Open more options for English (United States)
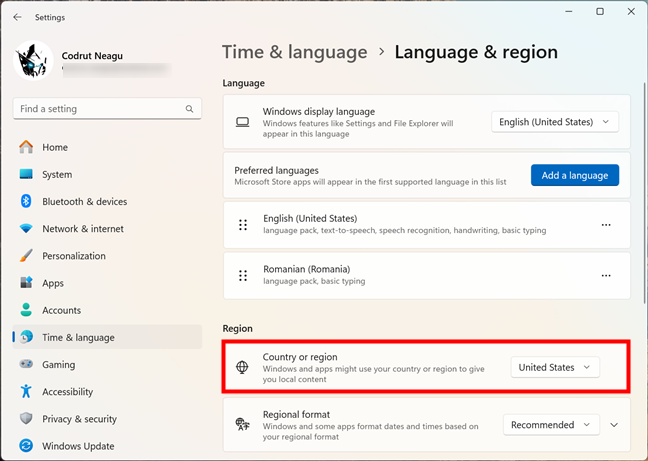648x461 pixels. coord(606,225)
